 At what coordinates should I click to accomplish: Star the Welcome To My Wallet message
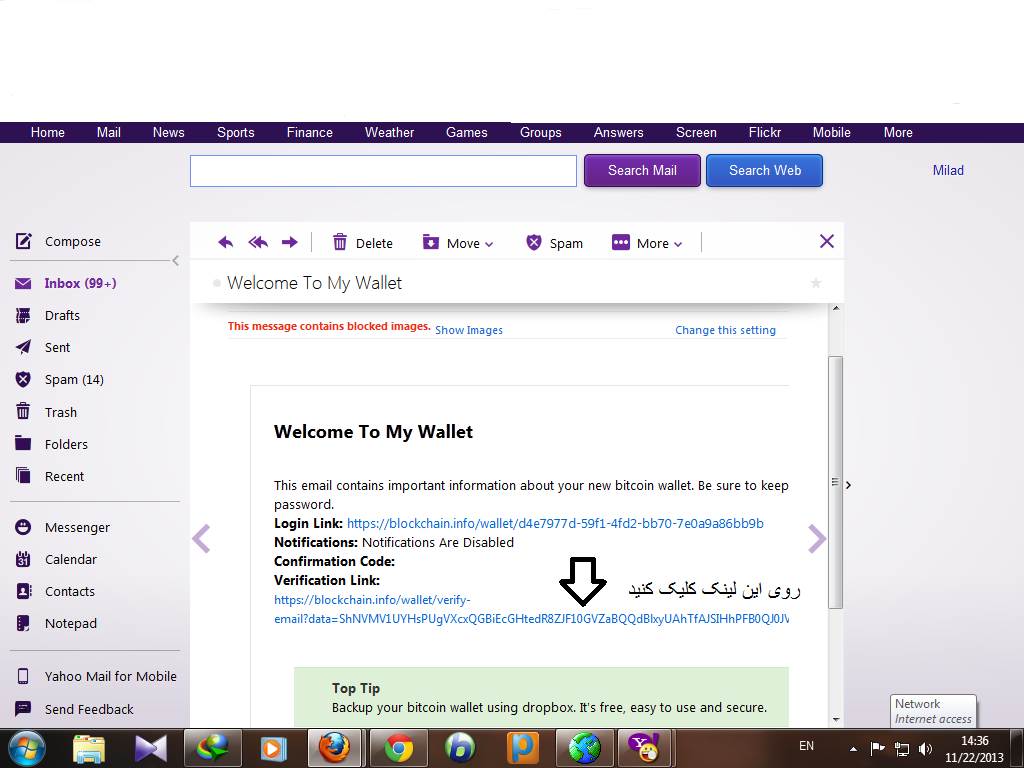click(x=816, y=283)
